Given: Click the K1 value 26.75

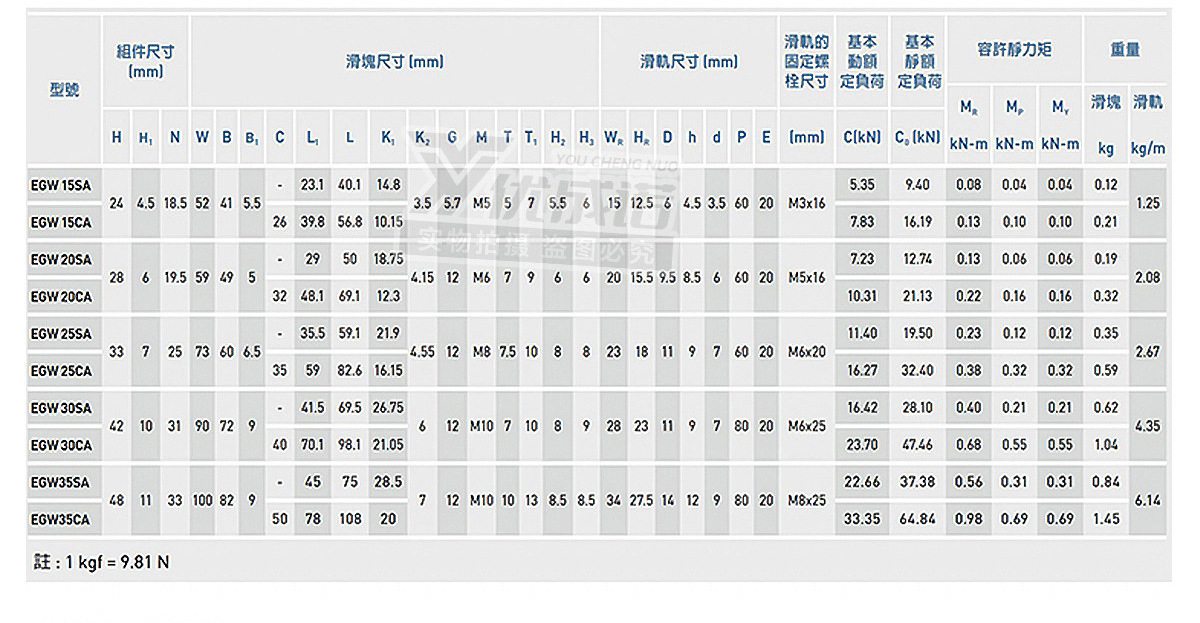Looking at the screenshot, I should click(x=388, y=408).
